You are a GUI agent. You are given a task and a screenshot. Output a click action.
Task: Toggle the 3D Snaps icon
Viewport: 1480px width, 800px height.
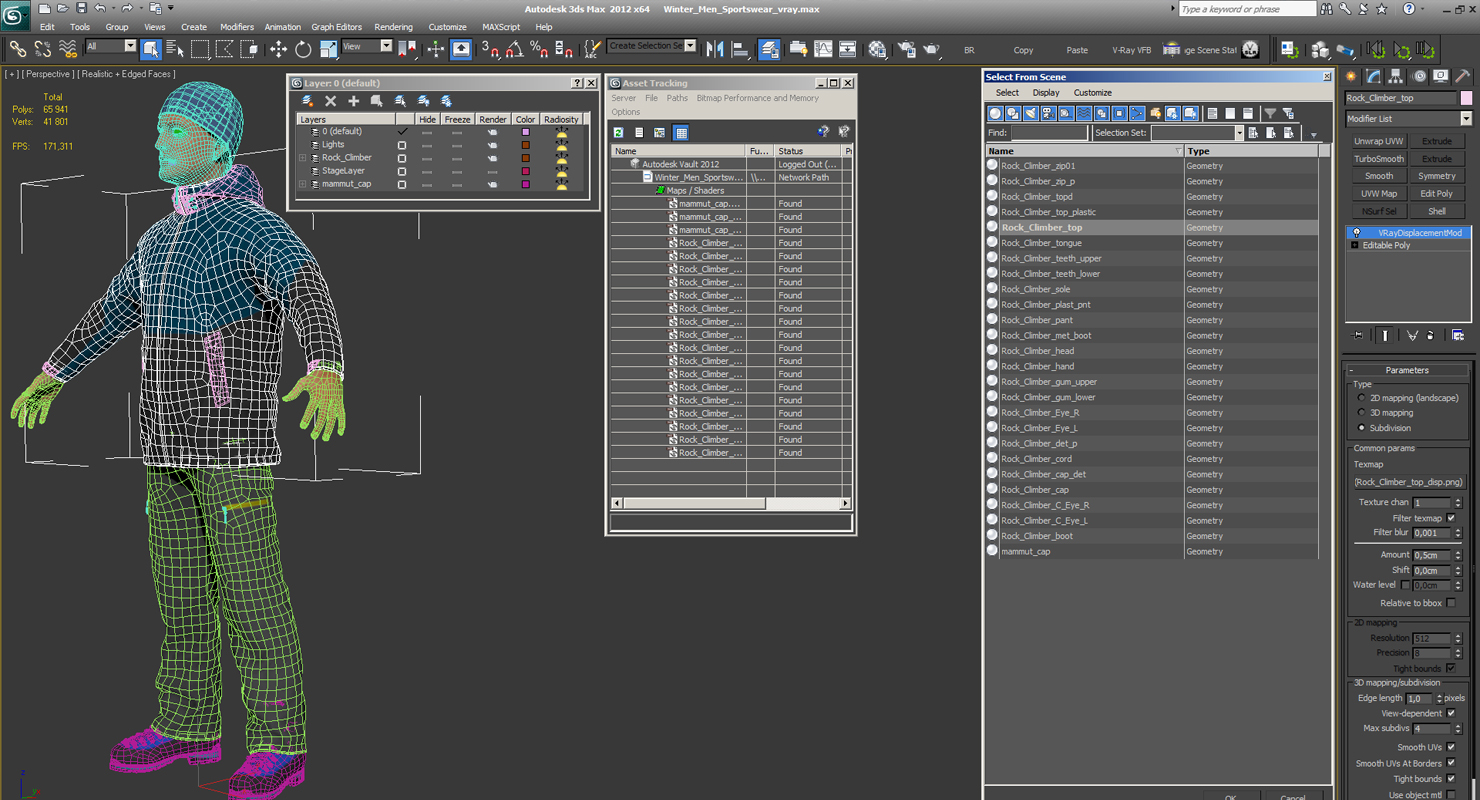click(490, 48)
